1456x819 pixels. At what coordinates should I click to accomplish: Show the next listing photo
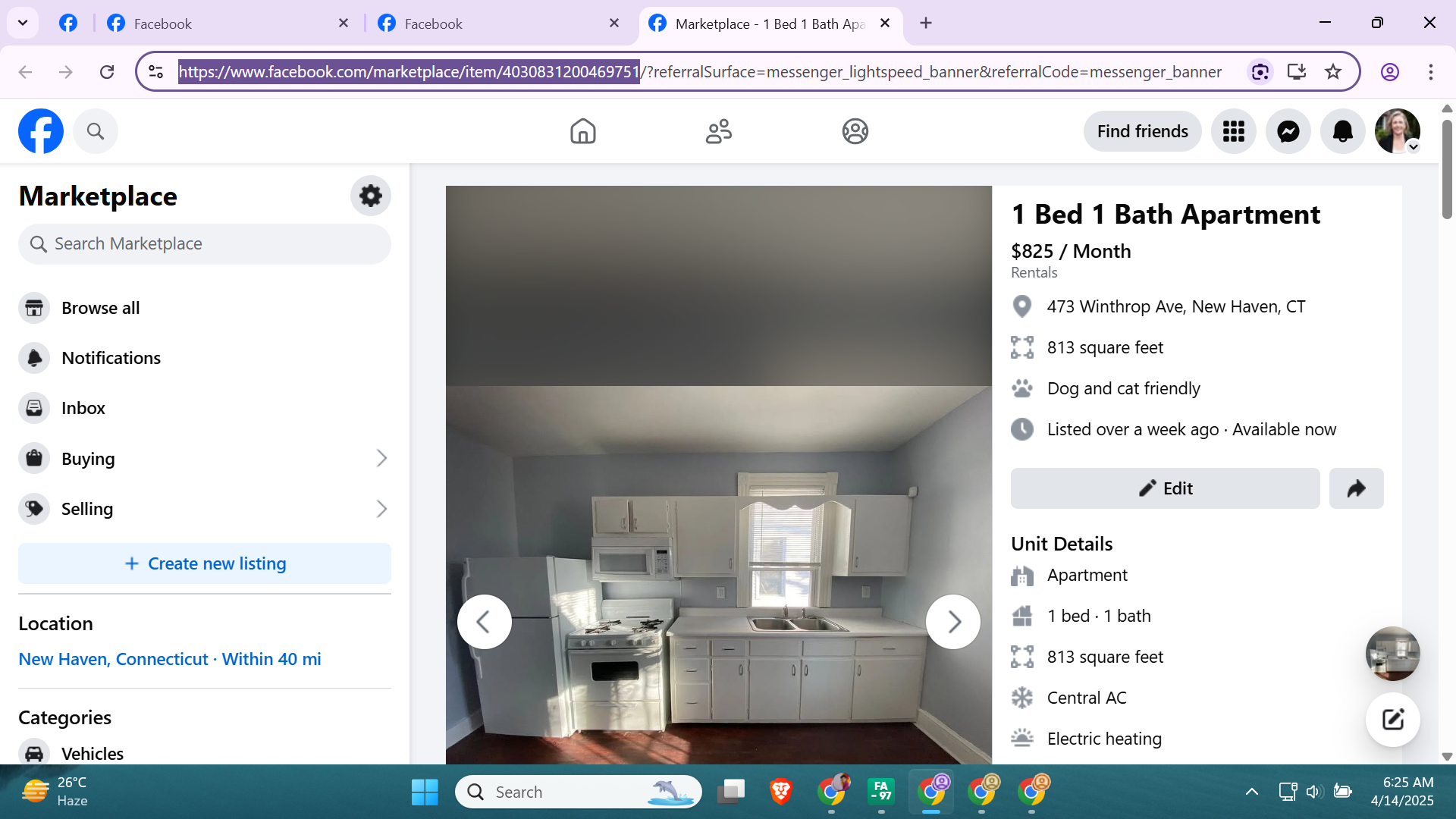click(952, 622)
